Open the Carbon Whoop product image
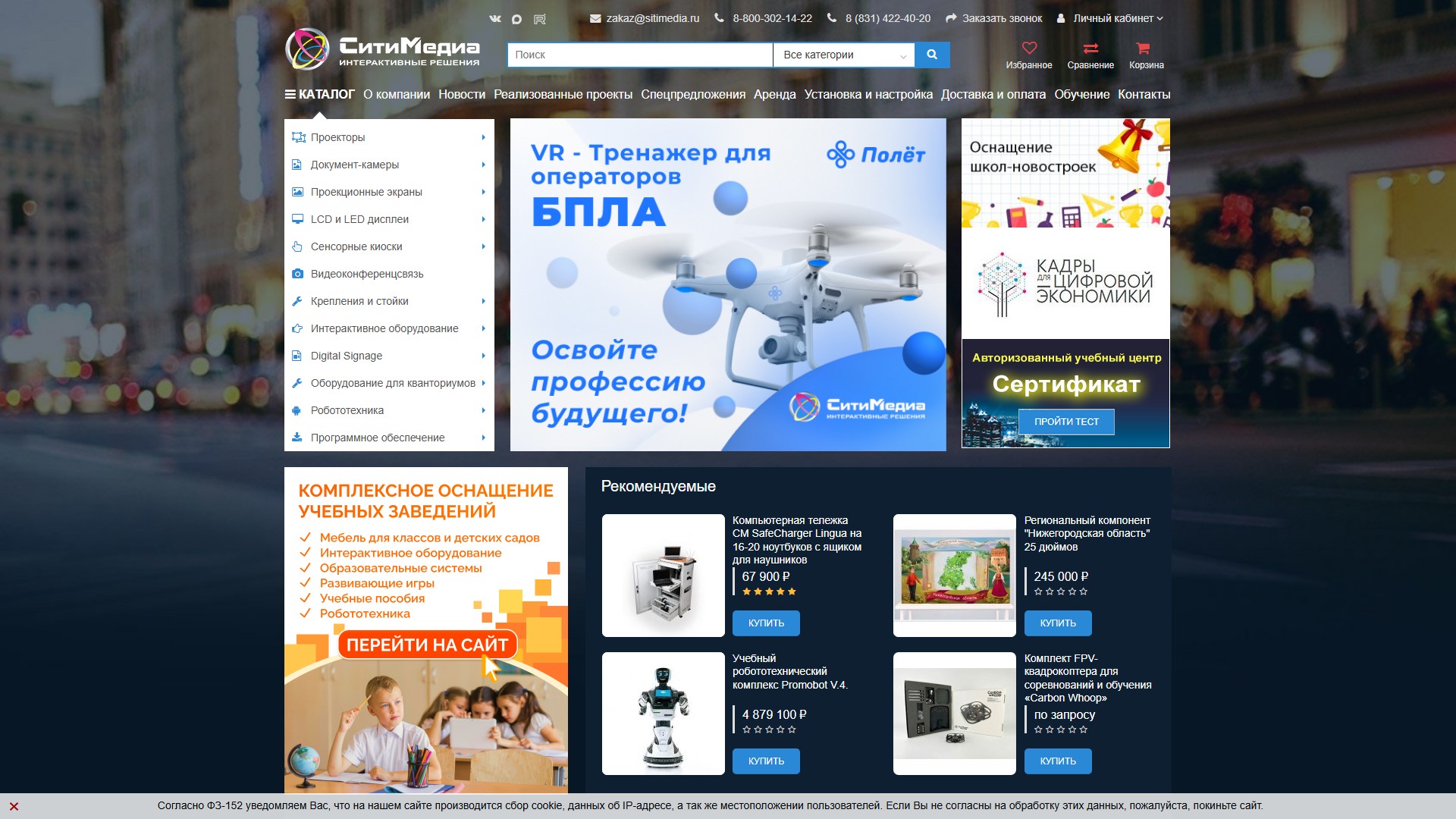 (x=955, y=714)
